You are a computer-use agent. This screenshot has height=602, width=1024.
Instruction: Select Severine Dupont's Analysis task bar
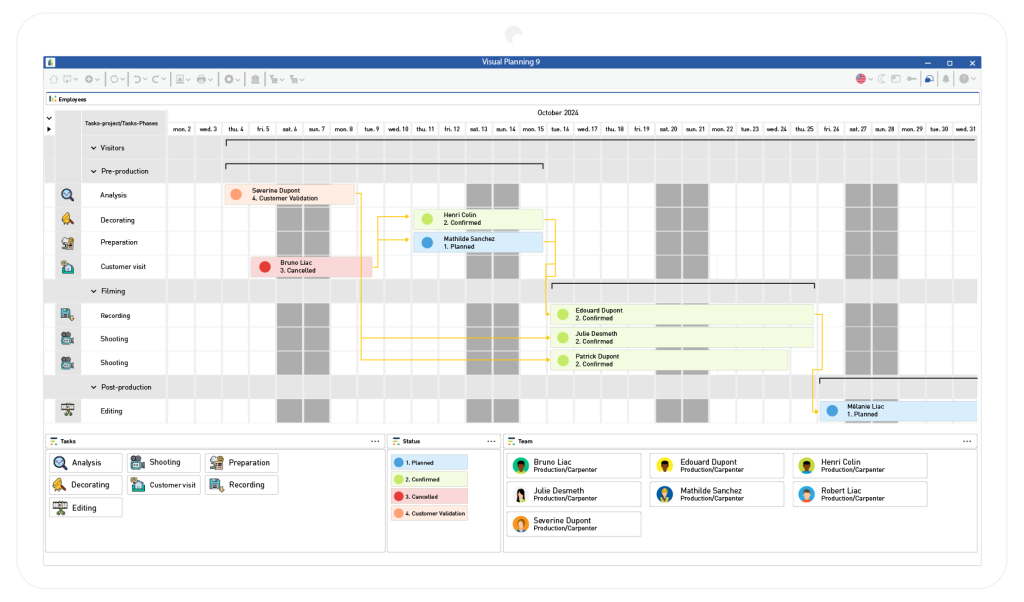click(289, 195)
